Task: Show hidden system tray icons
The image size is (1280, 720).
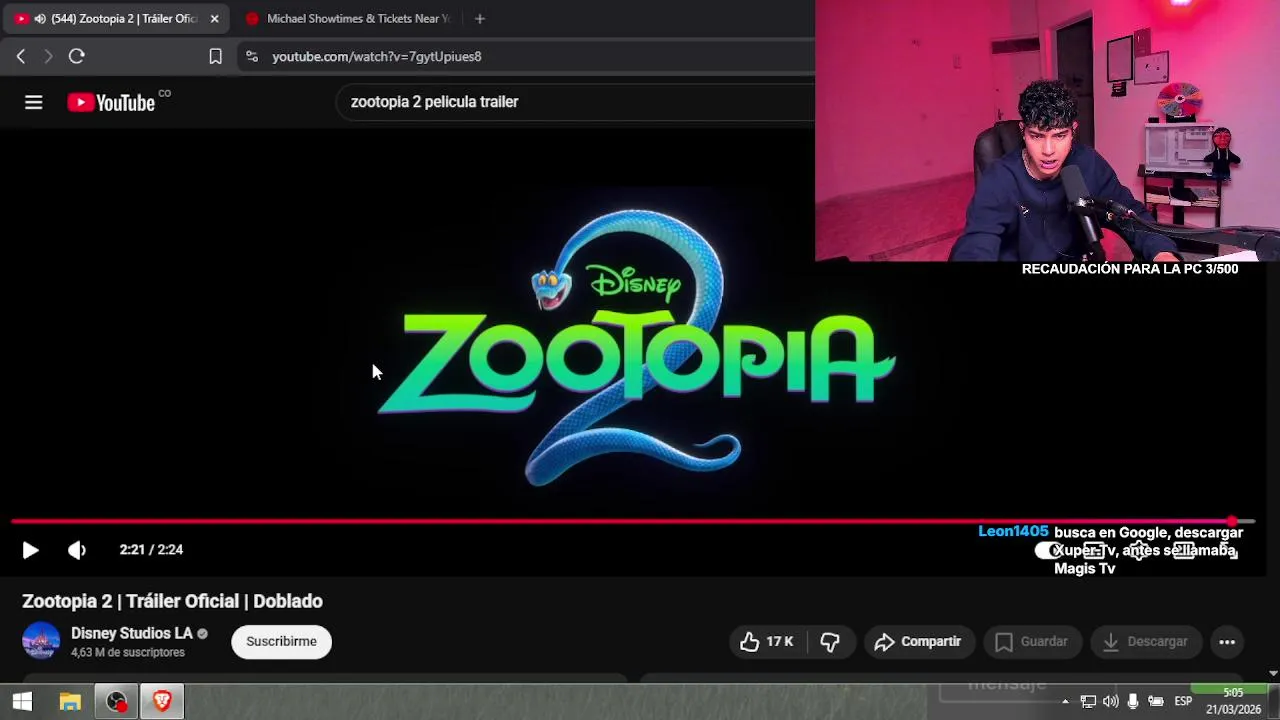Action: point(1065,702)
